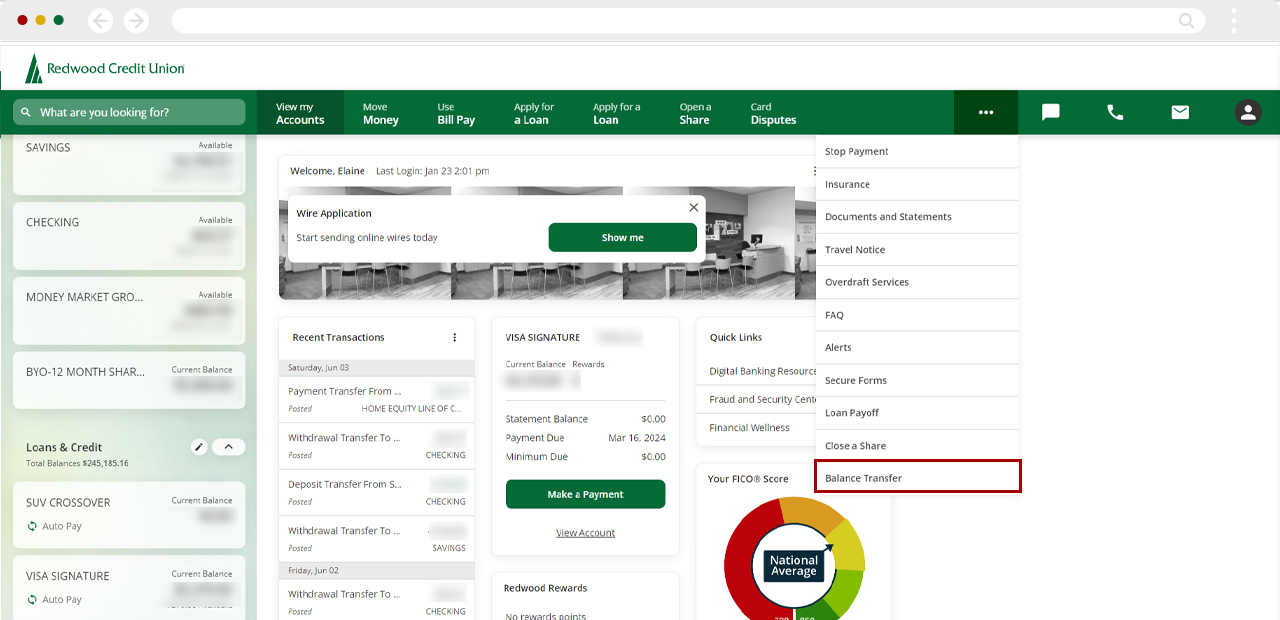Open Digital Banking Resource quick link
This screenshot has width=1280, height=620.
point(763,371)
